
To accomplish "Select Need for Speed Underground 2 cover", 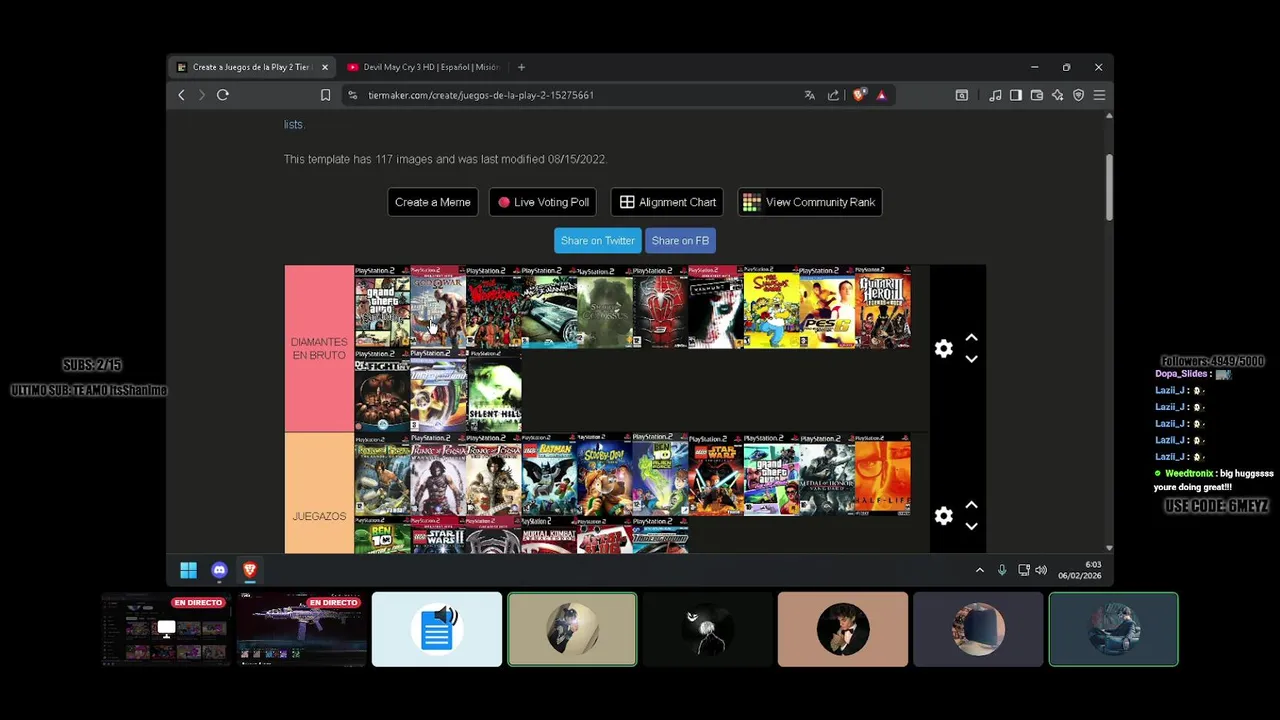I will pyautogui.click(x=438, y=390).
